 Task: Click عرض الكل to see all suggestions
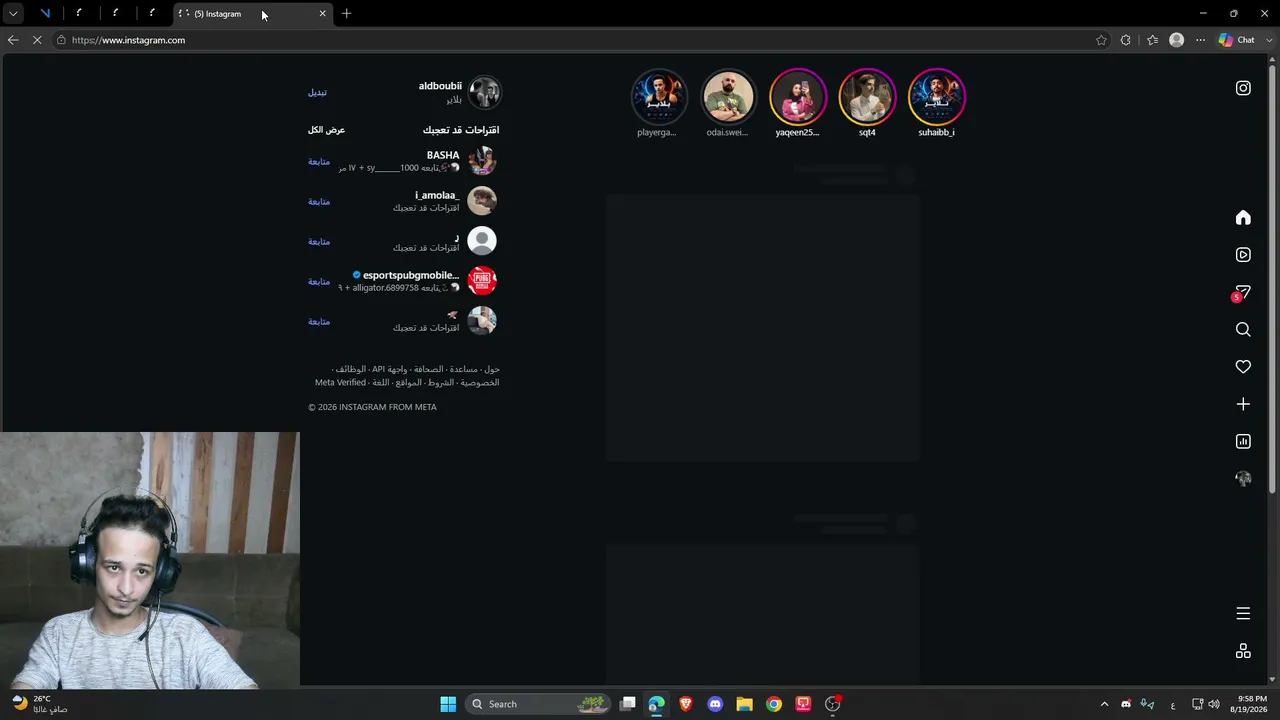(x=326, y=130)
